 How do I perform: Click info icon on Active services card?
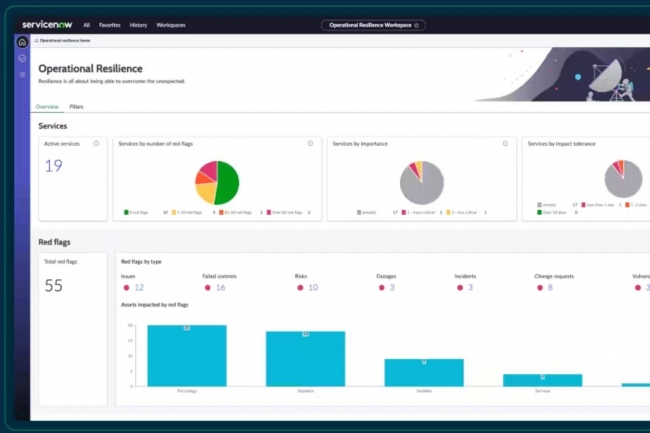(96, 143)
